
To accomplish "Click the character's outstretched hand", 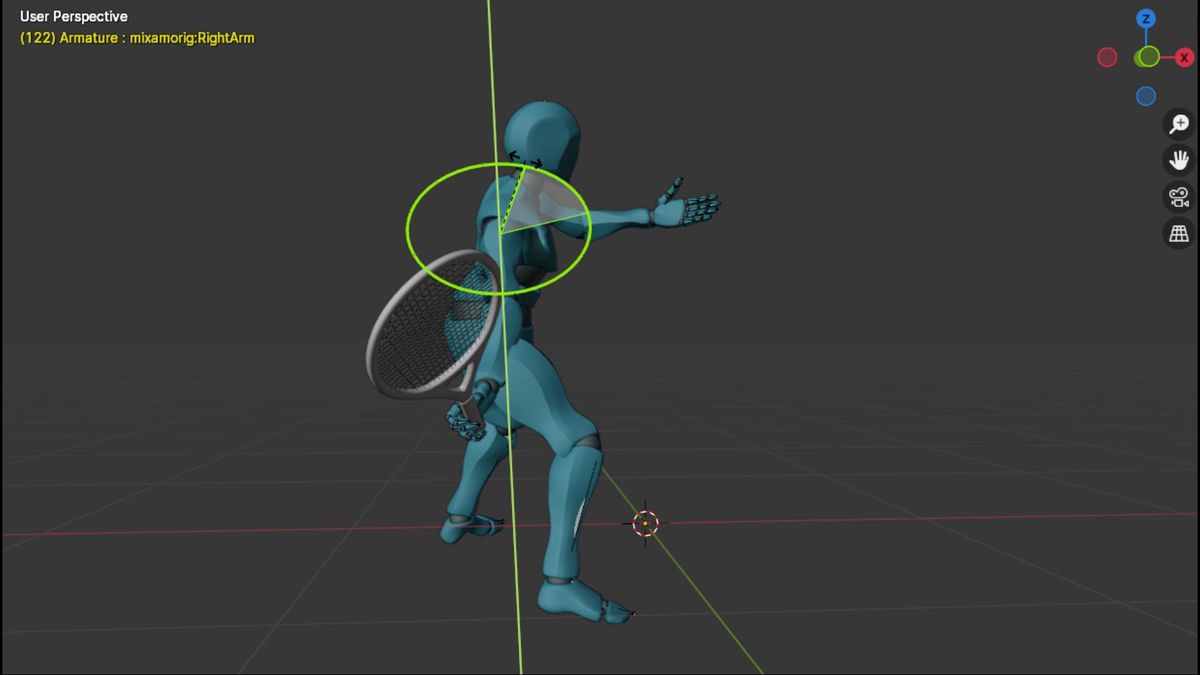I will 690,207.
